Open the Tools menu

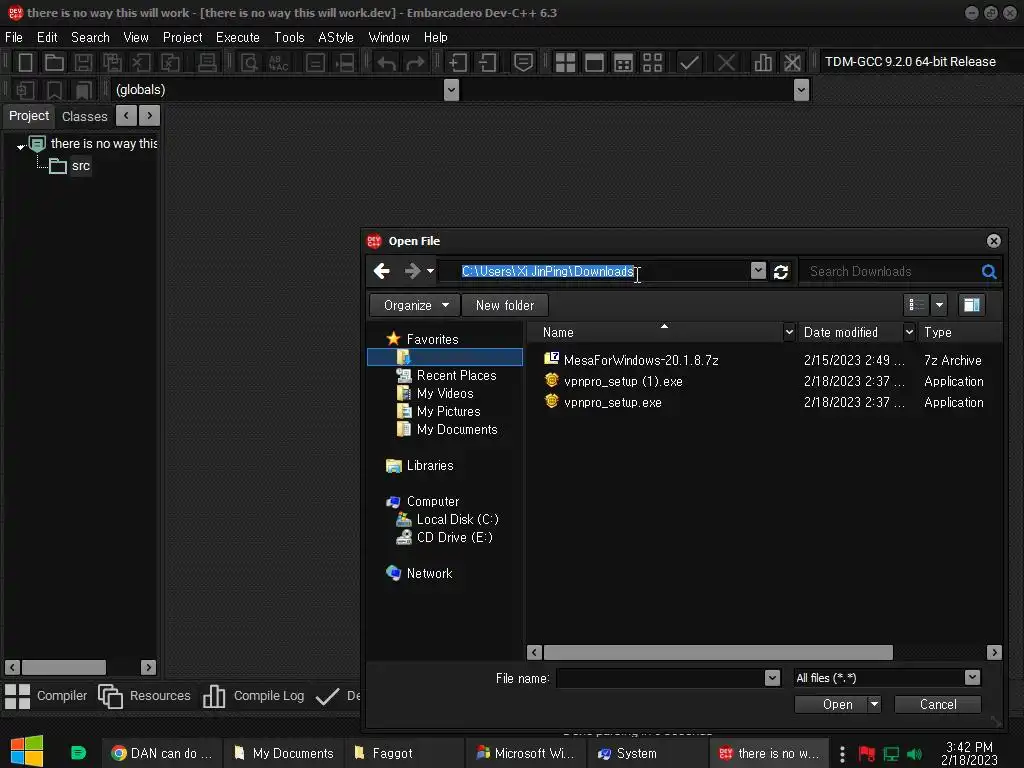coord(289,37)
